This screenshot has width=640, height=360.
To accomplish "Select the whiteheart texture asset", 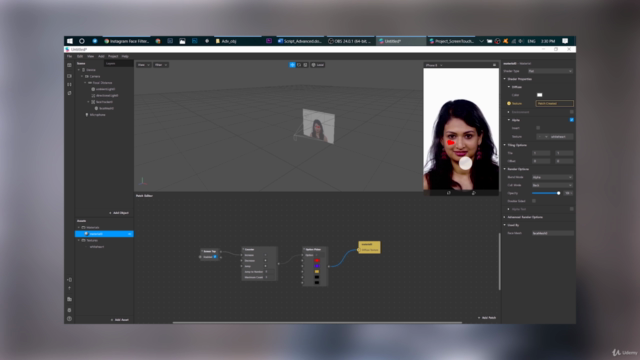I will 97,247.
